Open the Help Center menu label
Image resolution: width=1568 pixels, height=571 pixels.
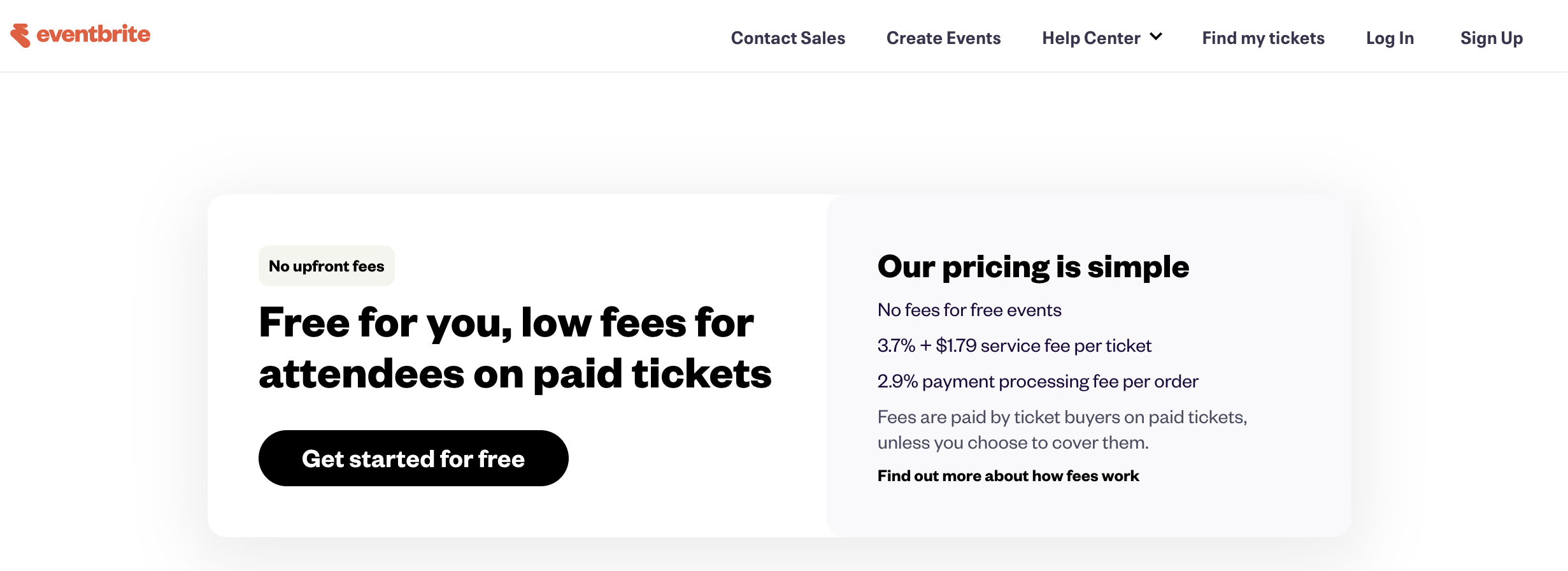[1091, 38]
